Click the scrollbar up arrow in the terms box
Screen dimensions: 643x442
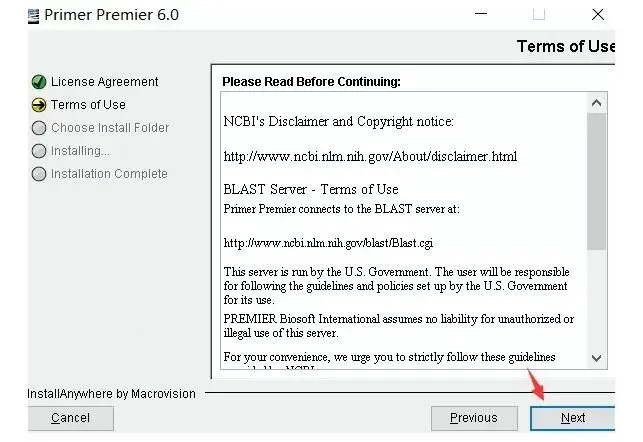click(596, 103)
